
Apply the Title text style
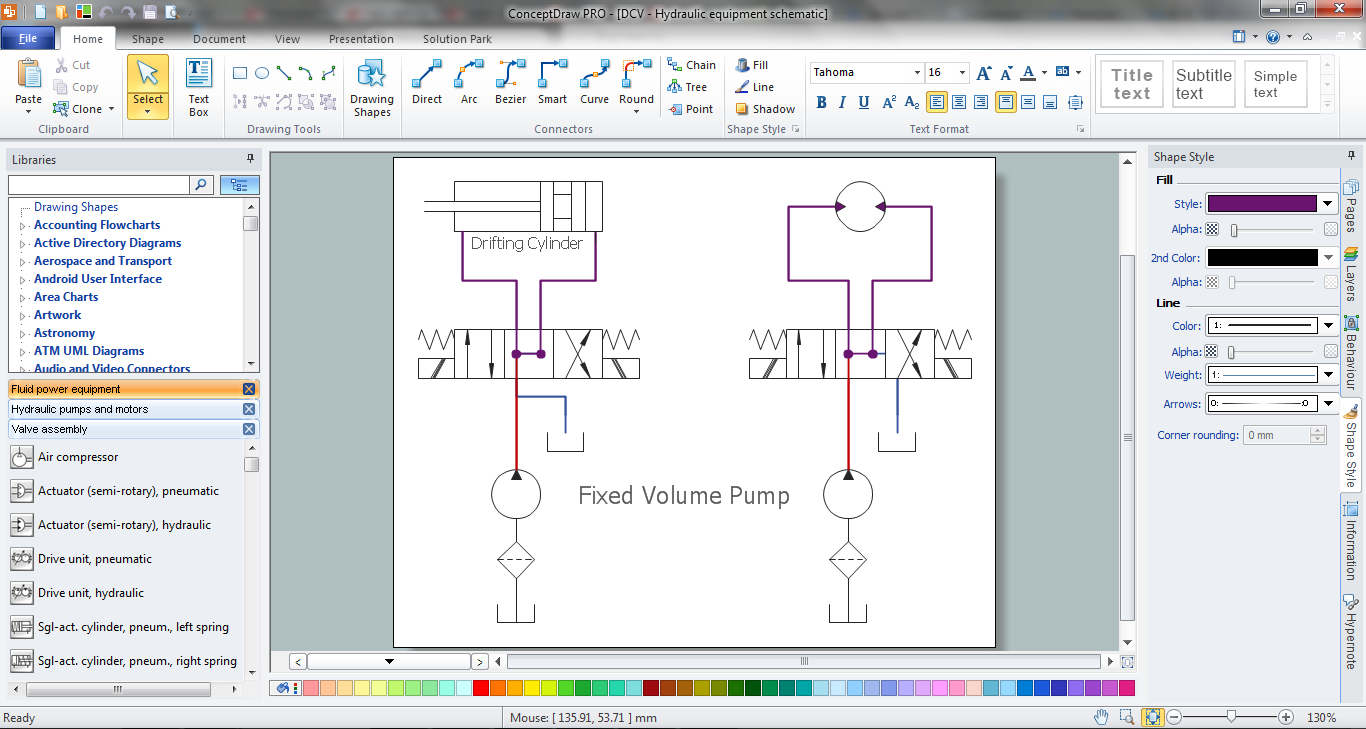[1131, 84]
